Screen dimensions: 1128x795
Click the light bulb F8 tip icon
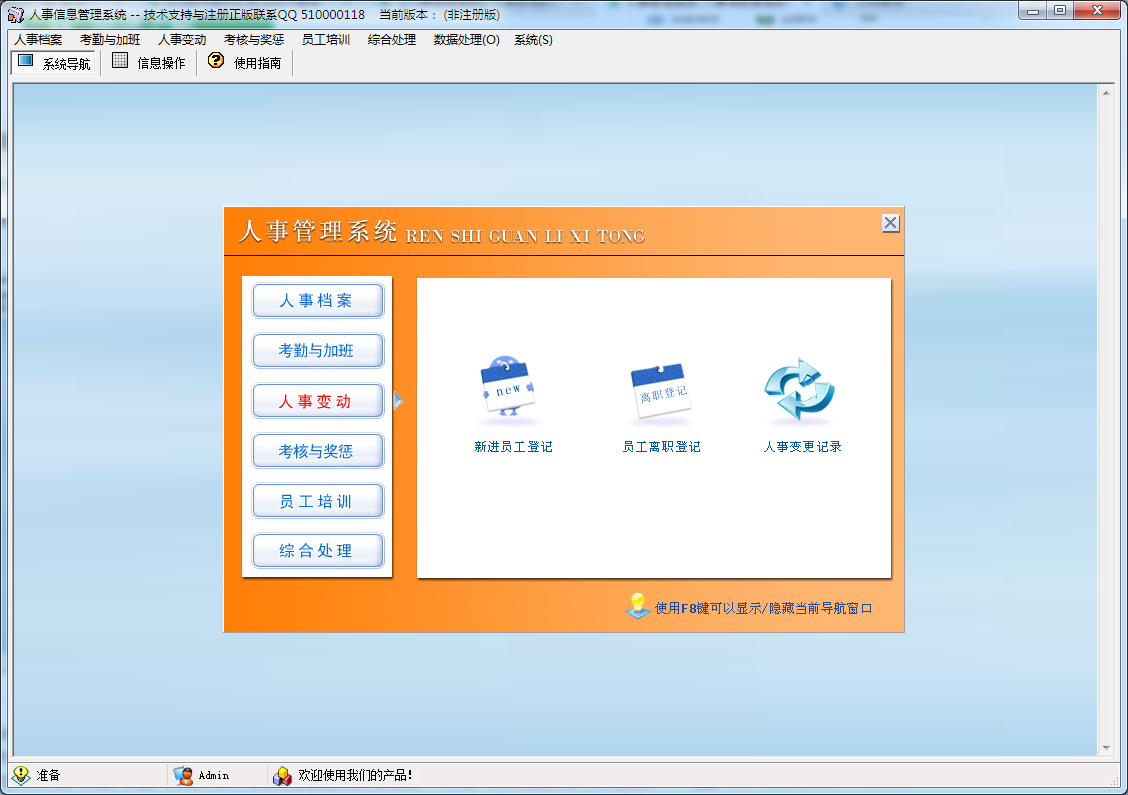pyautogui.click(x=637, y=606)
